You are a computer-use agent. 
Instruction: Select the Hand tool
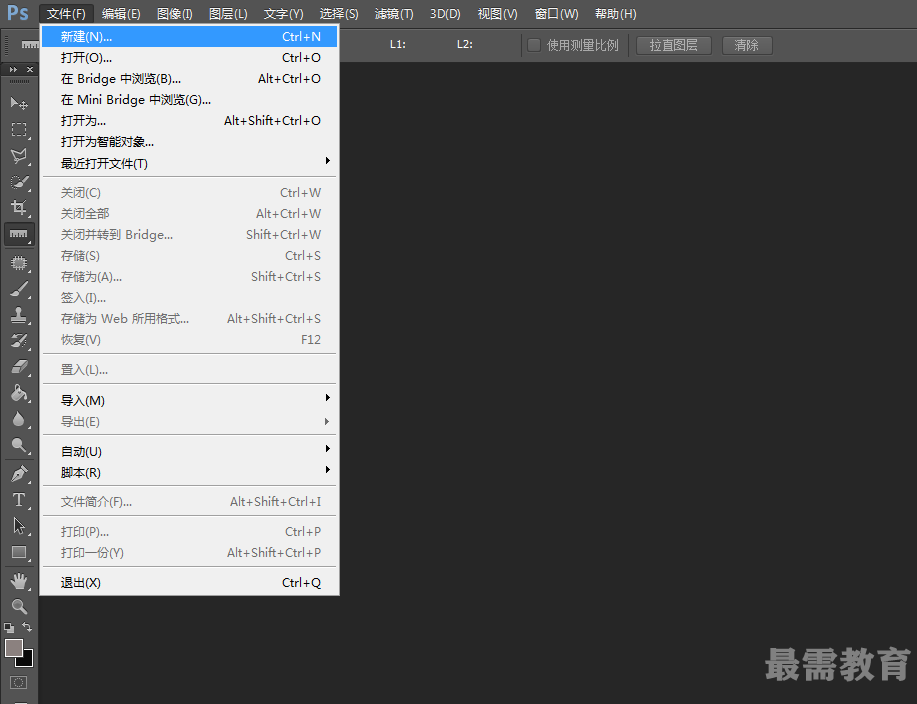pyautogui.click(x=19, y=581)
